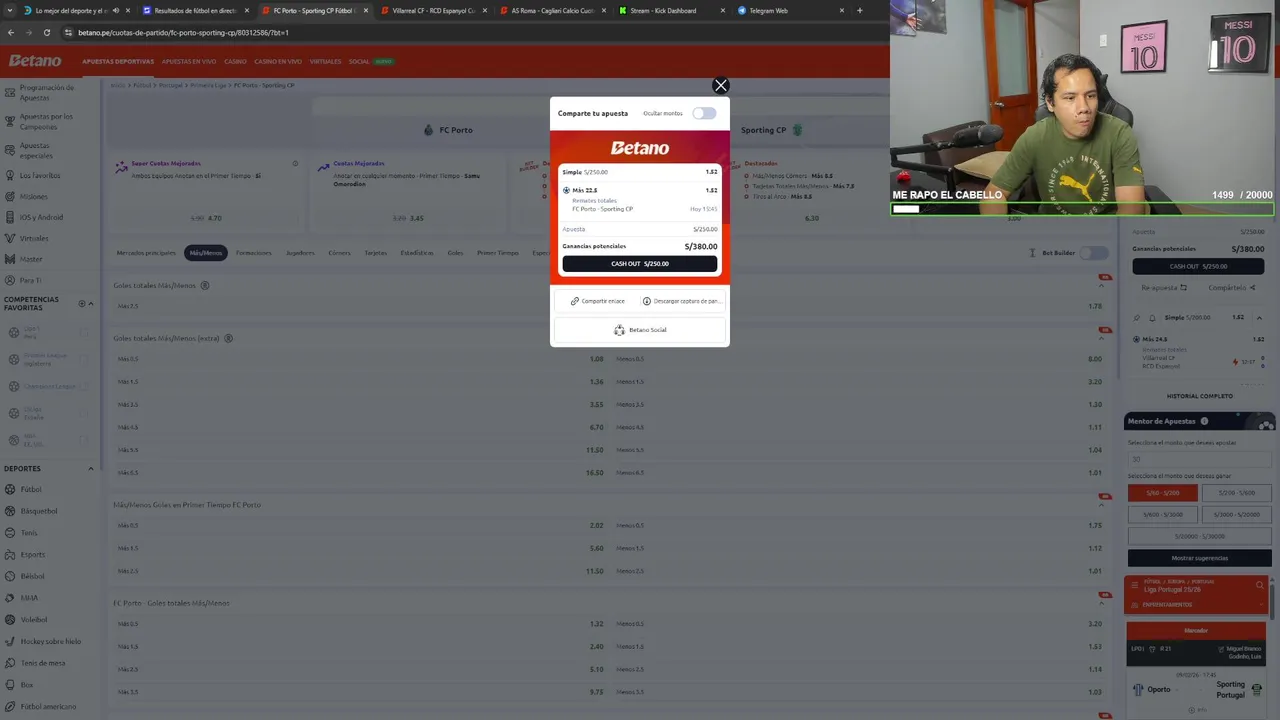Open a new browser tab
Viewport: 1280px width, 720px height.
pos(859,10)
